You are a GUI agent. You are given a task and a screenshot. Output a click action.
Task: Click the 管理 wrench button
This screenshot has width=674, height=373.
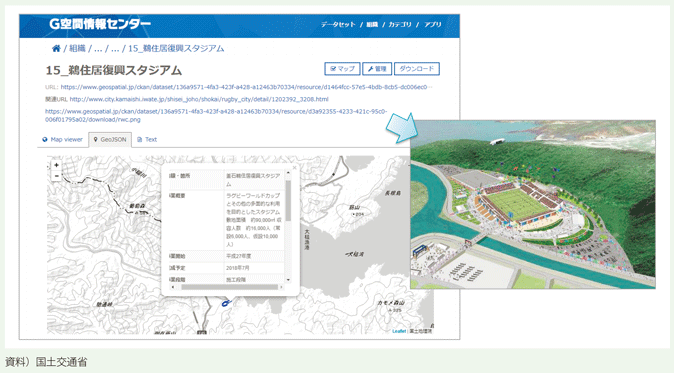pyautogui.click(x=377, y=69)
